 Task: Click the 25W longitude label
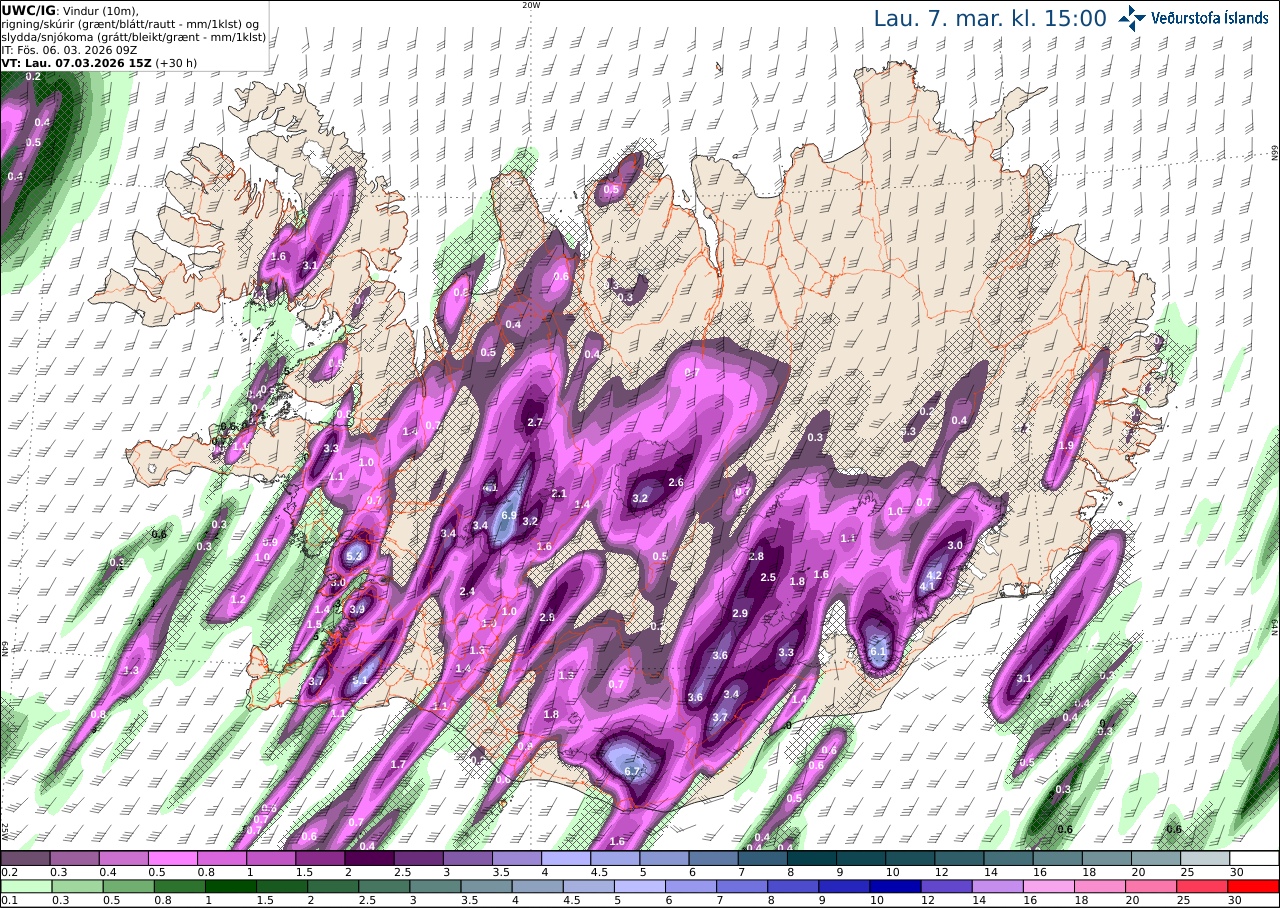click(5, 832)
